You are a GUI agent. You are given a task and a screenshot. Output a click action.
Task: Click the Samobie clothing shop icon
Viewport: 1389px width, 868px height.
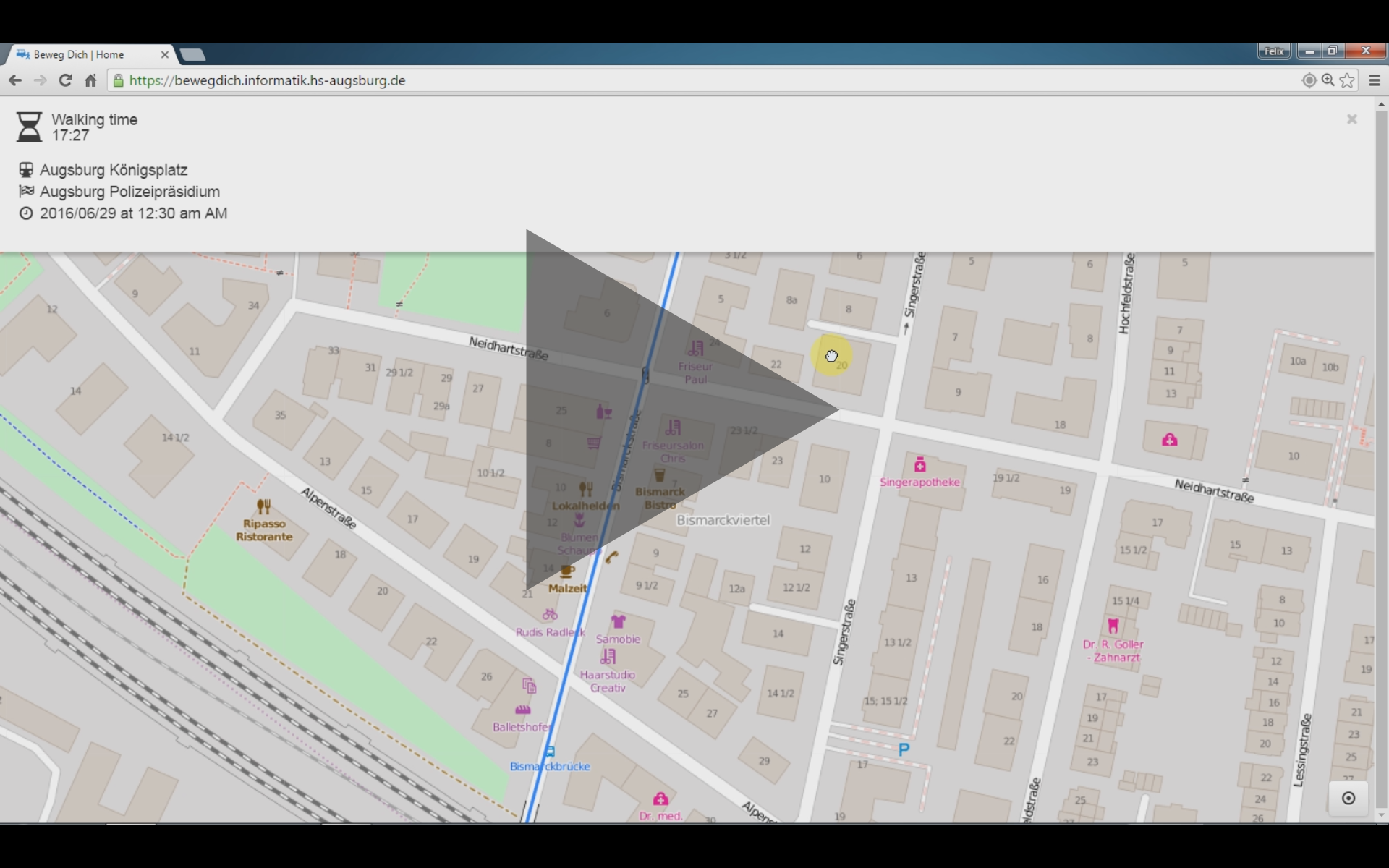[x=618, y=621]
